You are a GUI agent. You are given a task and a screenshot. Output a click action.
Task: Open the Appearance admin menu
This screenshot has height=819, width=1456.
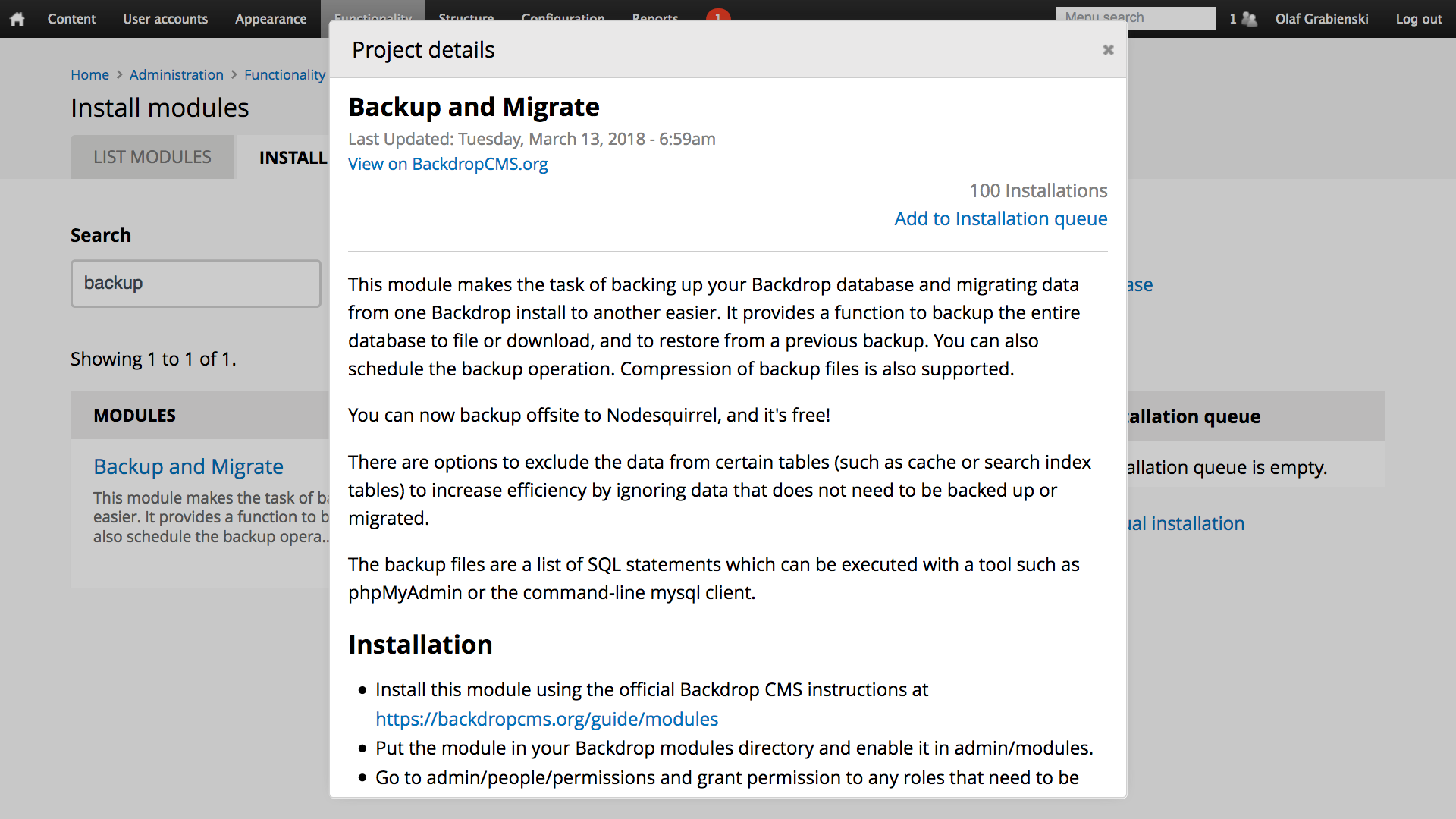click(x=271, y=19)
